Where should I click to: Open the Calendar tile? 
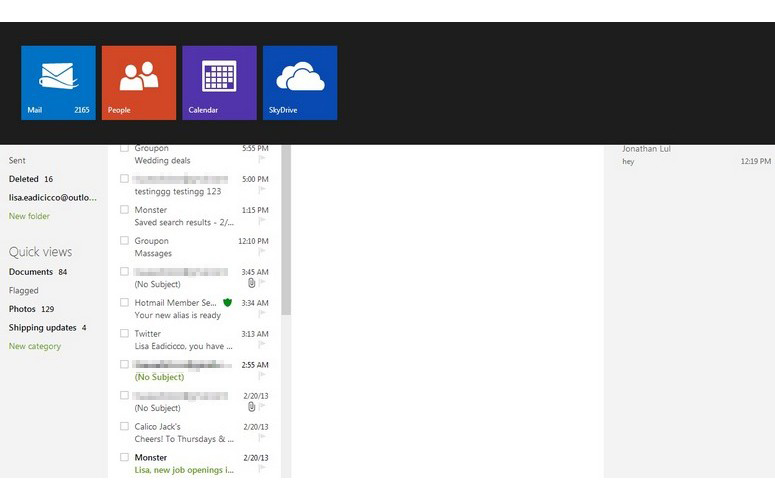coord(219,83)
